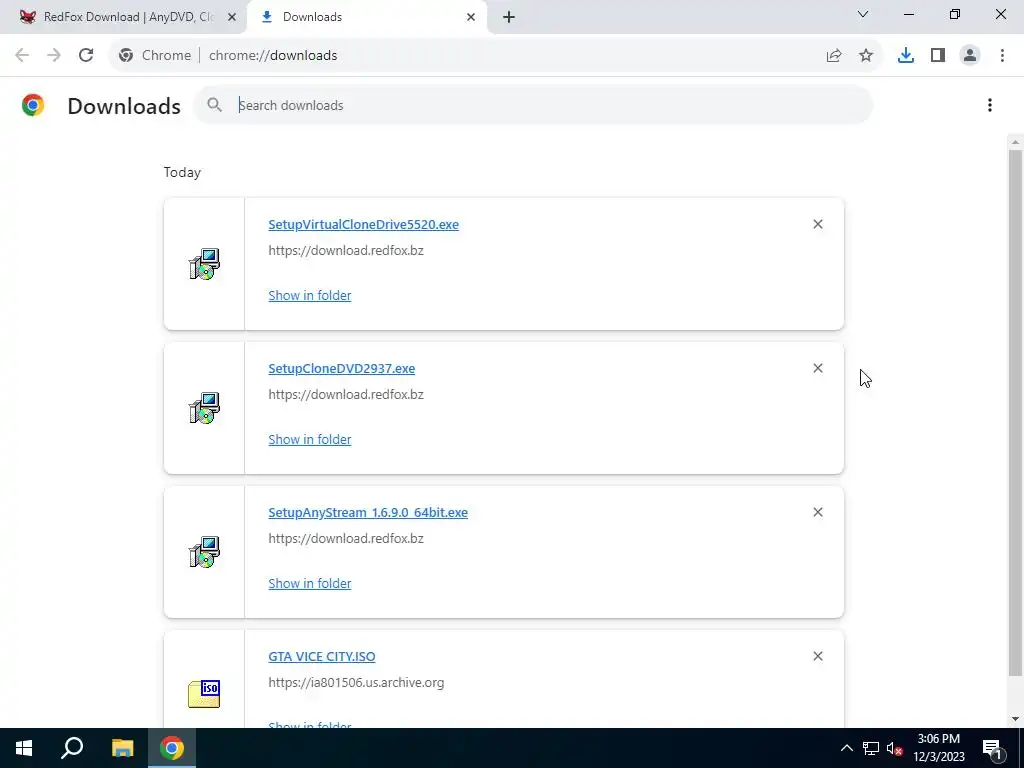The height and width of the screenshot is (768, 1024).
Task: Open SetupCloneDVD2937.exe file link
Action: [342, 368]
